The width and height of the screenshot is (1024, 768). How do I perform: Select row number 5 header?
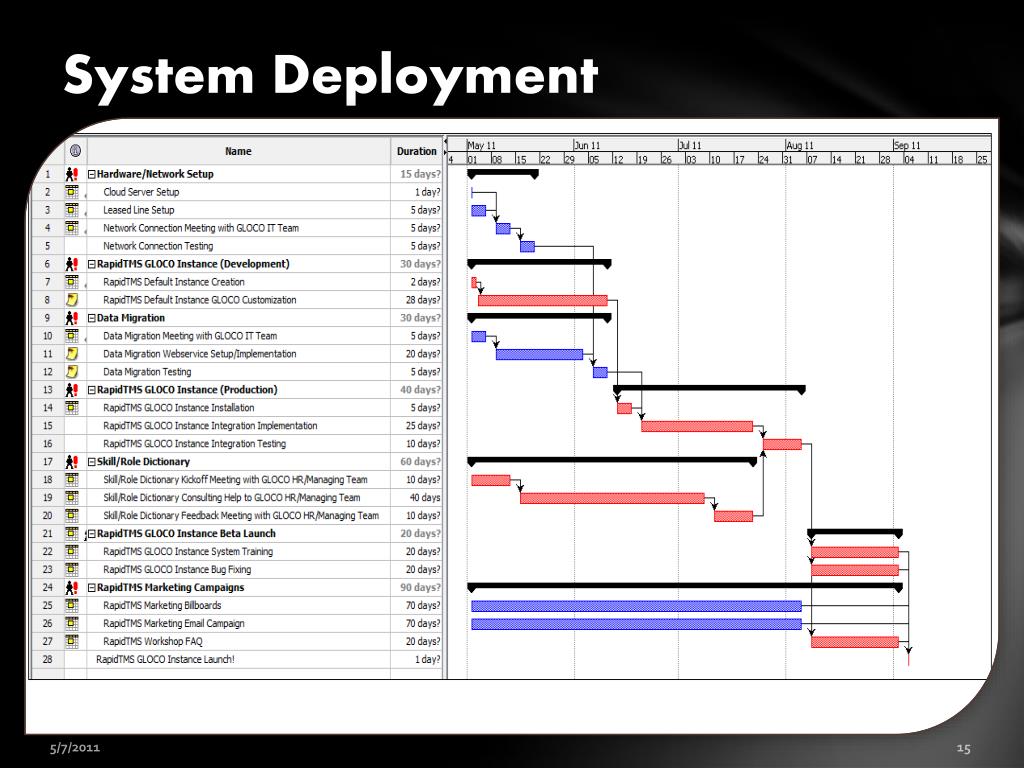coord(48,246)
